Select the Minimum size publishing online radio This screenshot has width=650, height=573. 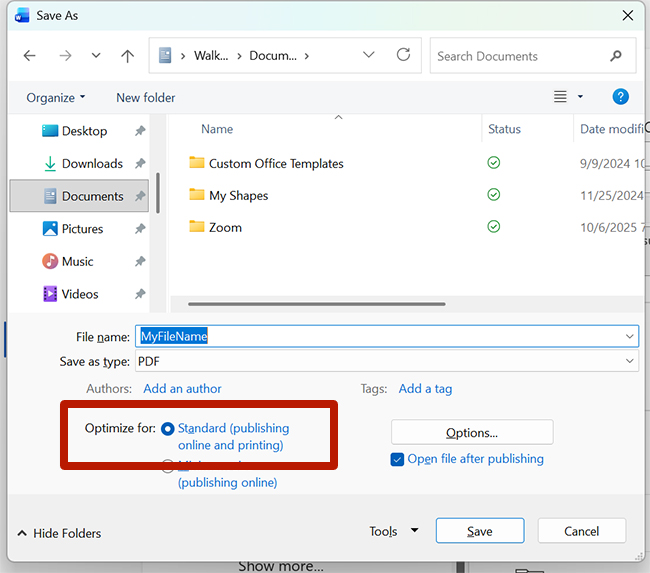tap(167, 466)
